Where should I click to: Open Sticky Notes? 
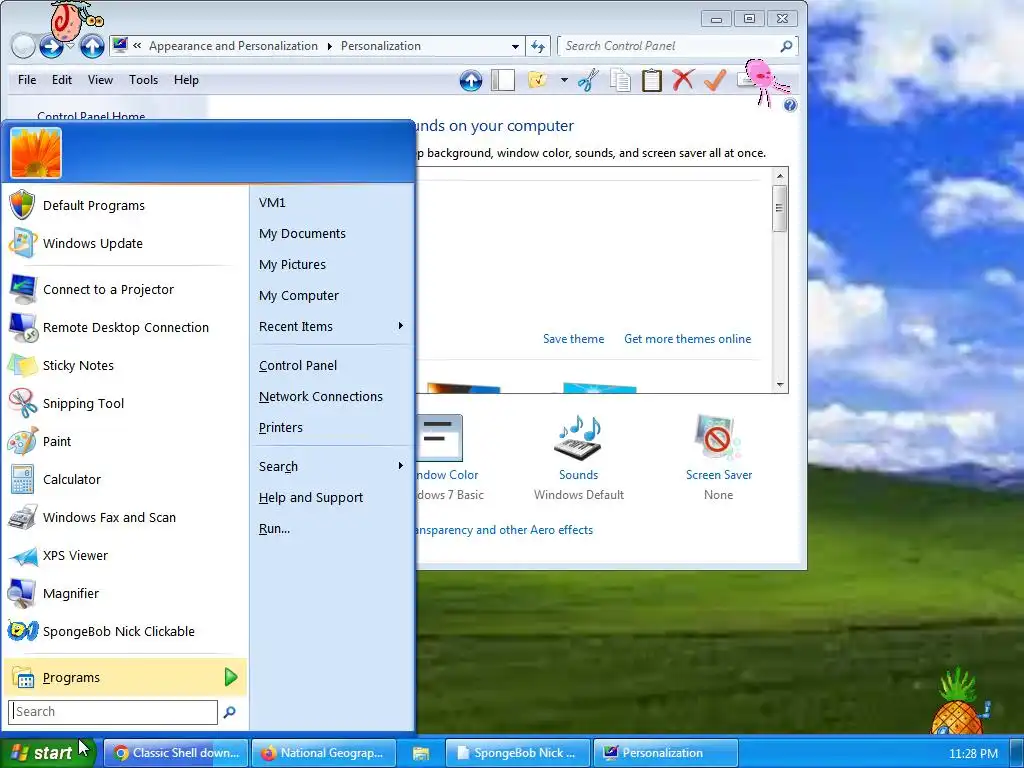tap(124, 365)
